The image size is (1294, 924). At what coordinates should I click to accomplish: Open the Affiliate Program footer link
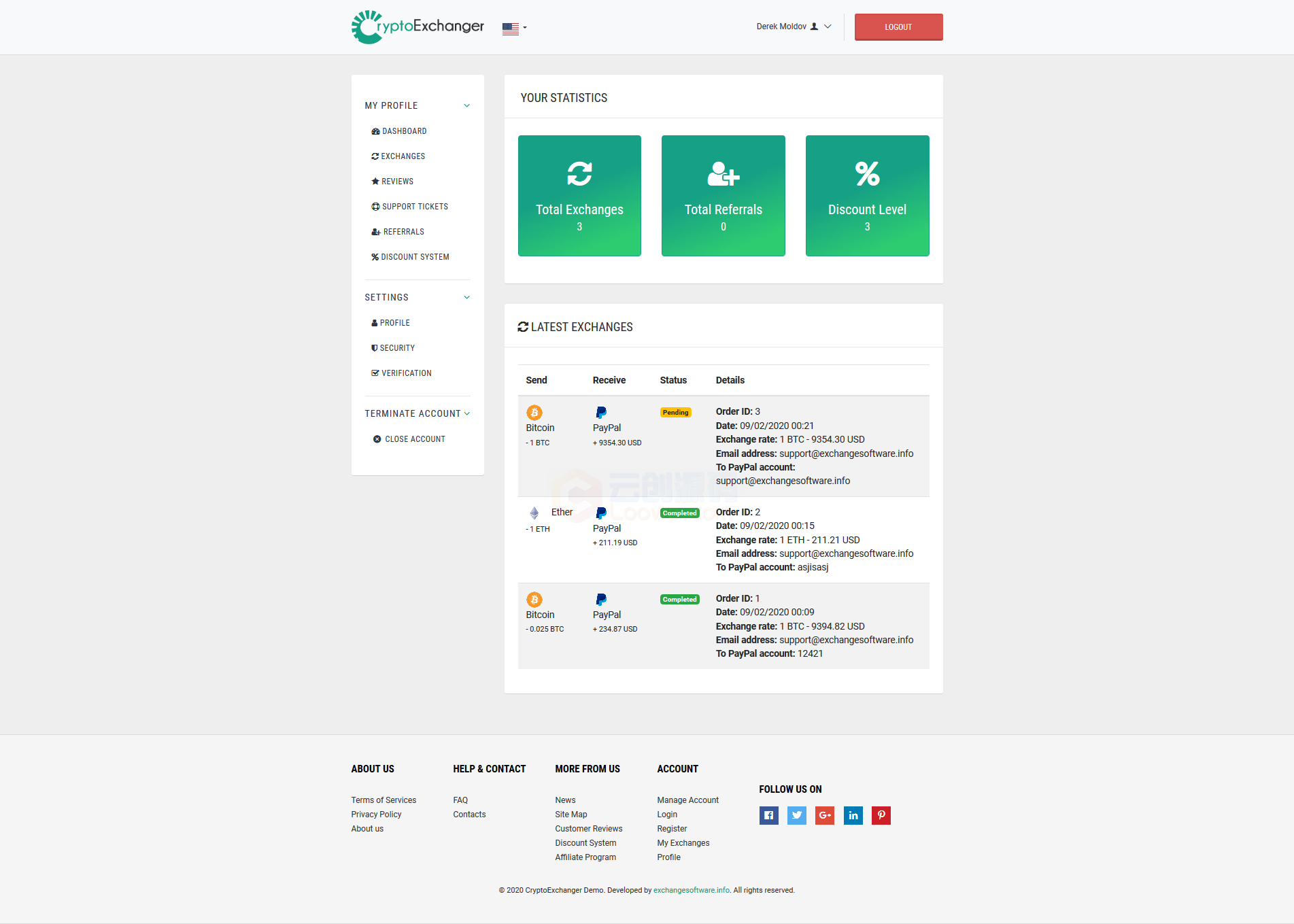585,857
